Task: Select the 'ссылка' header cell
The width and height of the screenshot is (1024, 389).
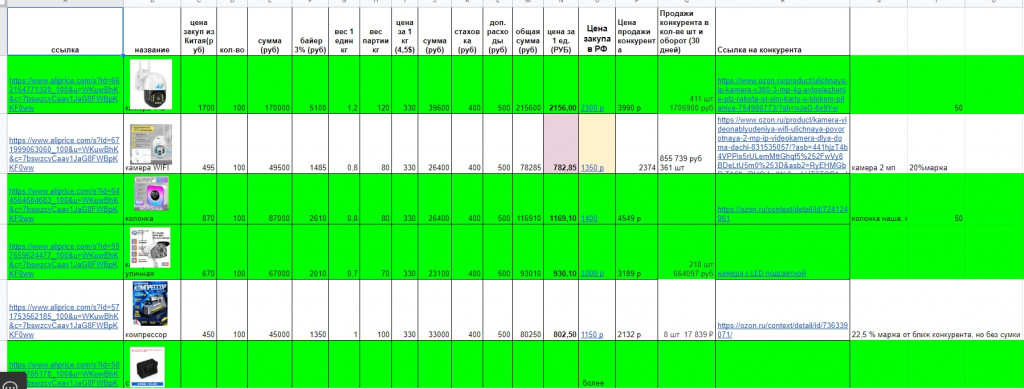Action: [x=65, y=31]
